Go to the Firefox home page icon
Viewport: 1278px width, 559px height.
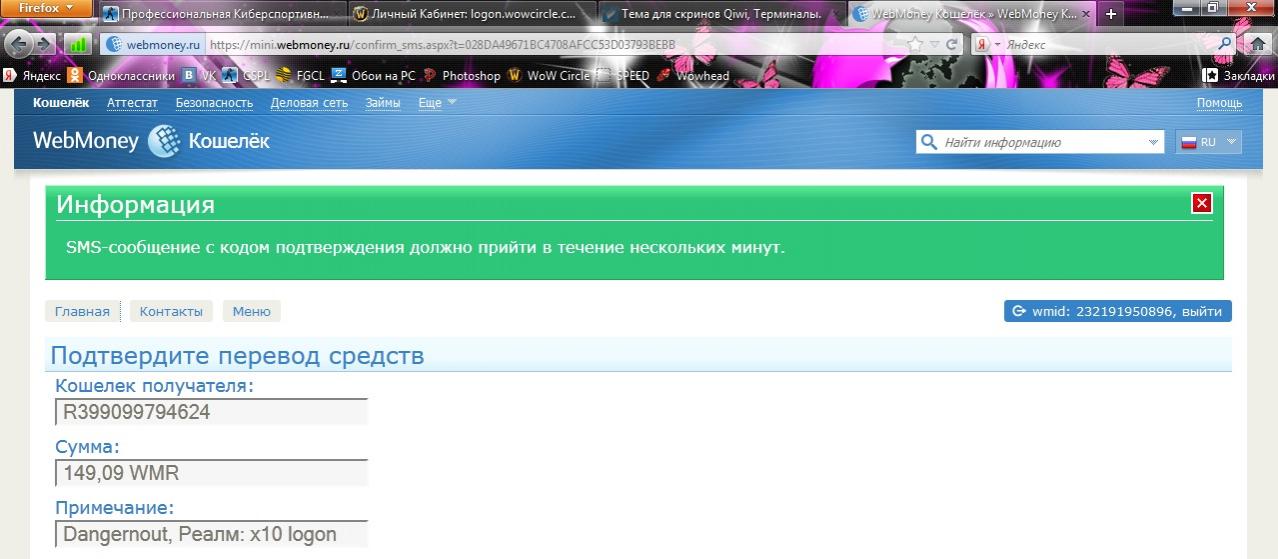(x=1259, y=45)
